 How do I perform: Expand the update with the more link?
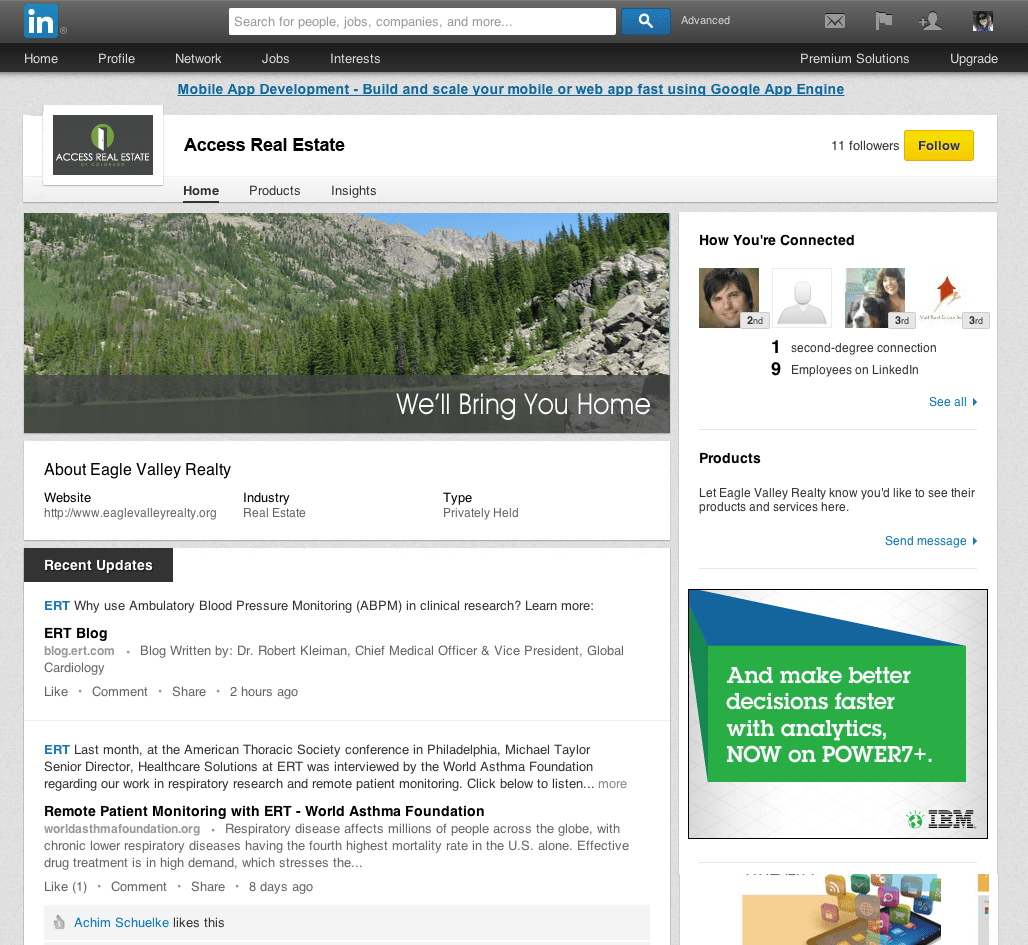(x=612, y=784)
